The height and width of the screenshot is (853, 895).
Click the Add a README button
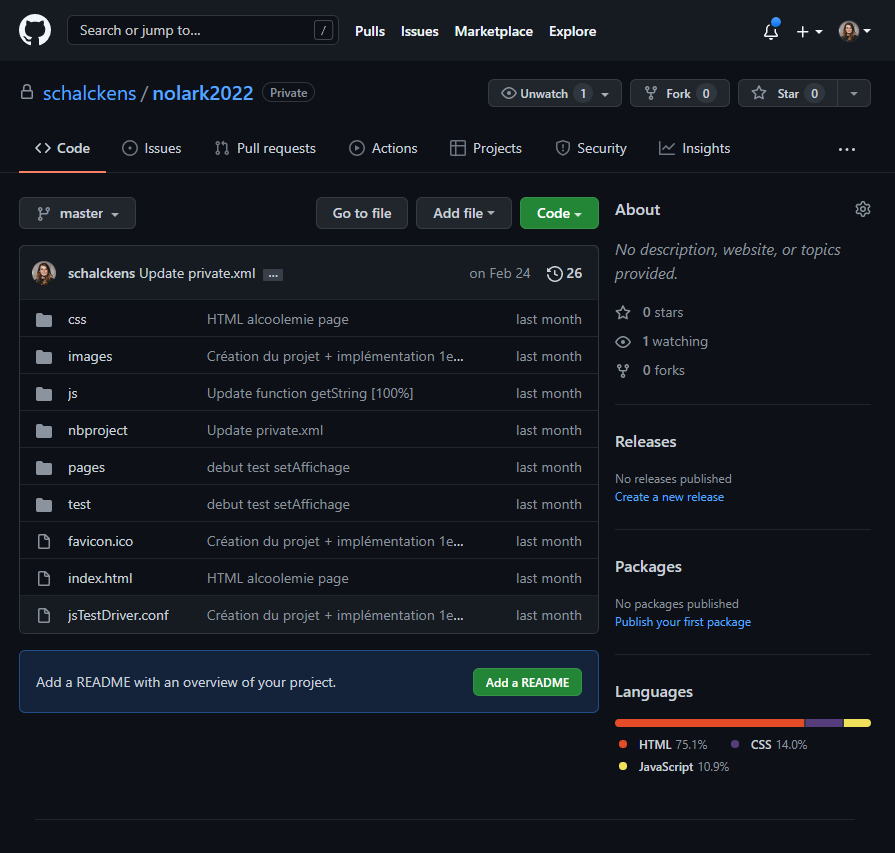point(527,682)
